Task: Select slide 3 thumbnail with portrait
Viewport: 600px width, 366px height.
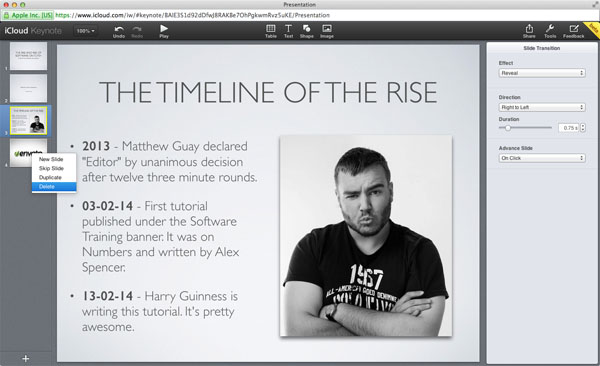Action: (29, 121)
